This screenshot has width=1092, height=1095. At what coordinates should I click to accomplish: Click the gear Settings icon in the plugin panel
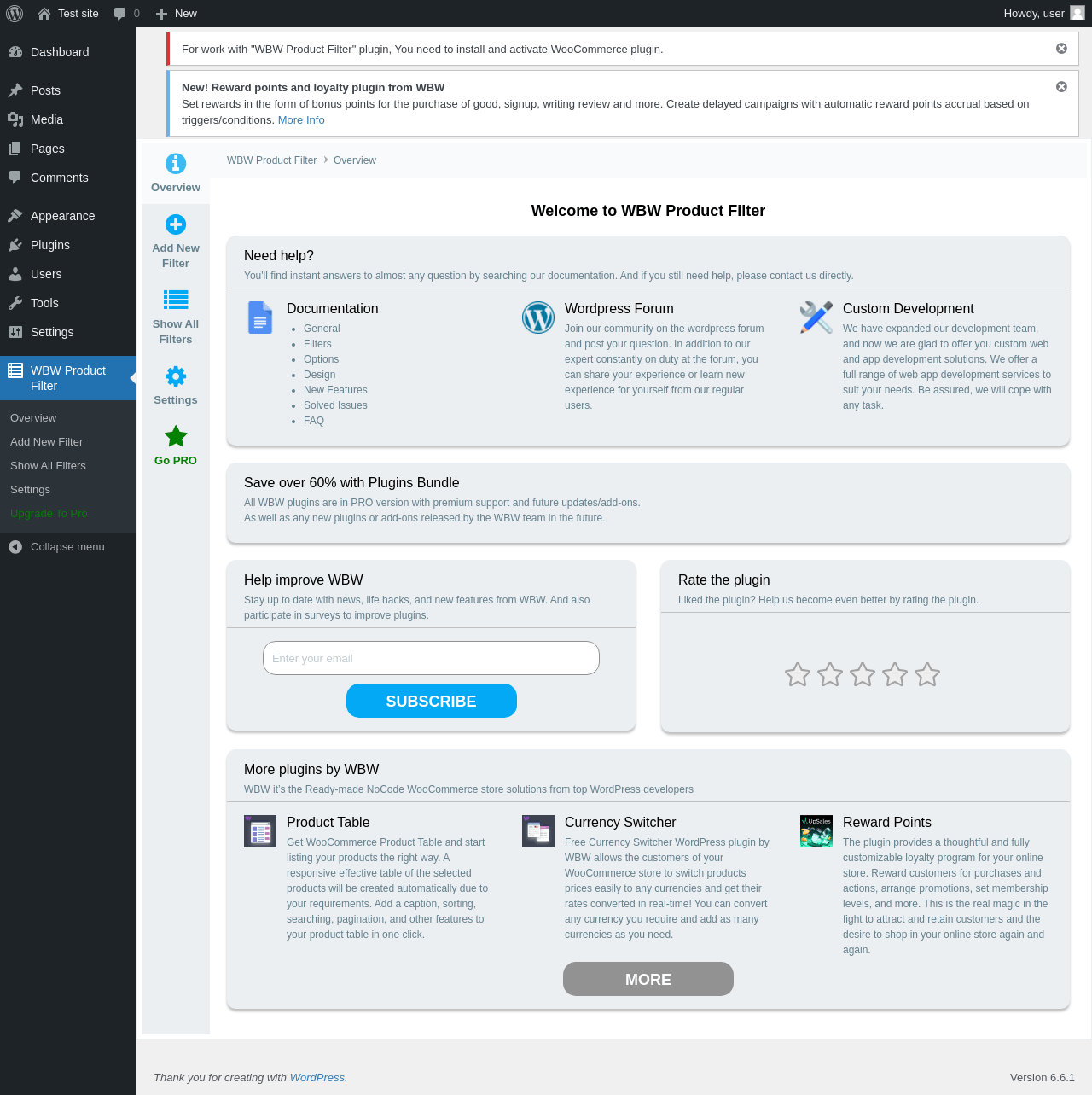tap(176, 376)
